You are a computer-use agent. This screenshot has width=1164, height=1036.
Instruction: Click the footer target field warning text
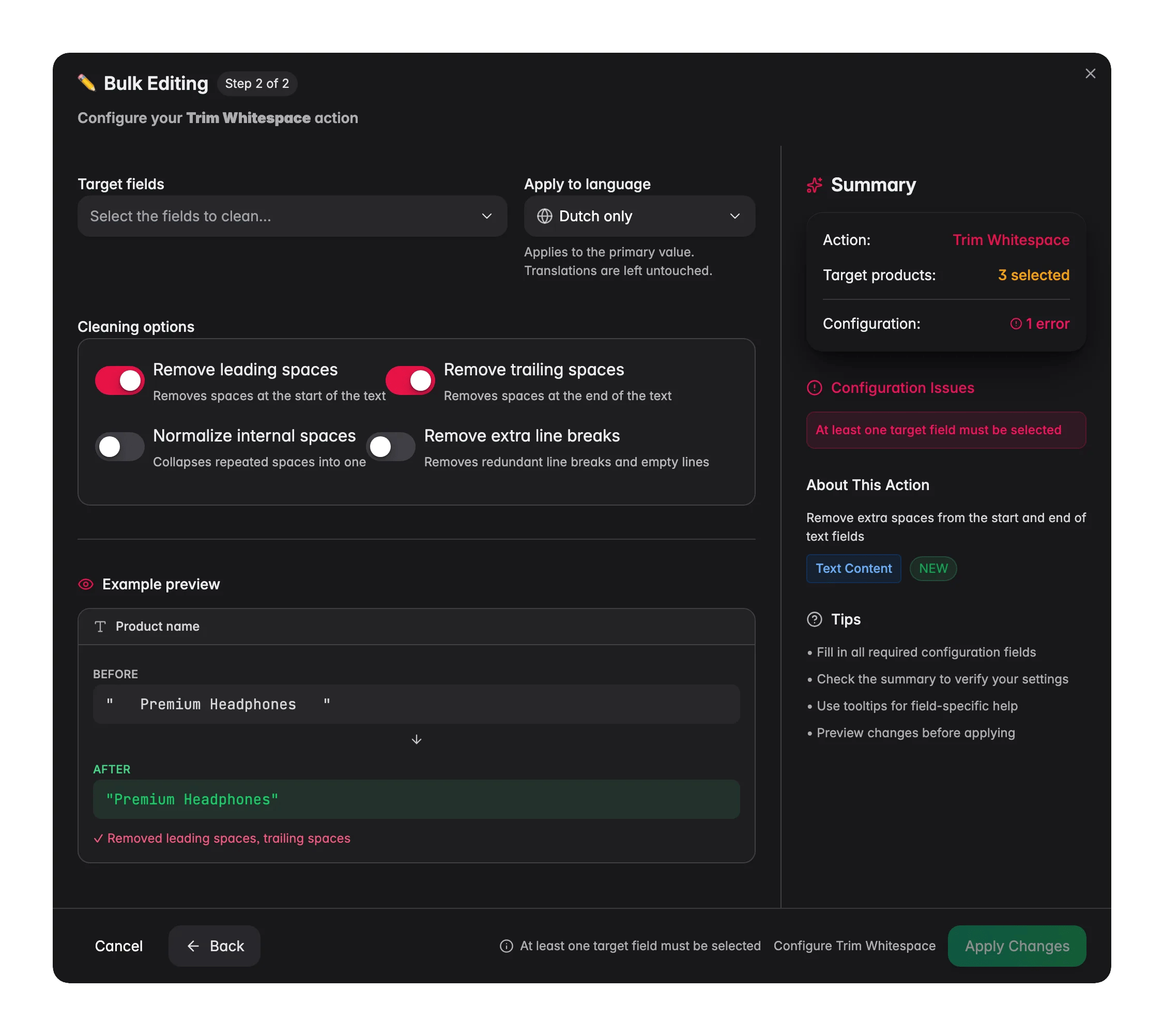(x=640, y=946)
